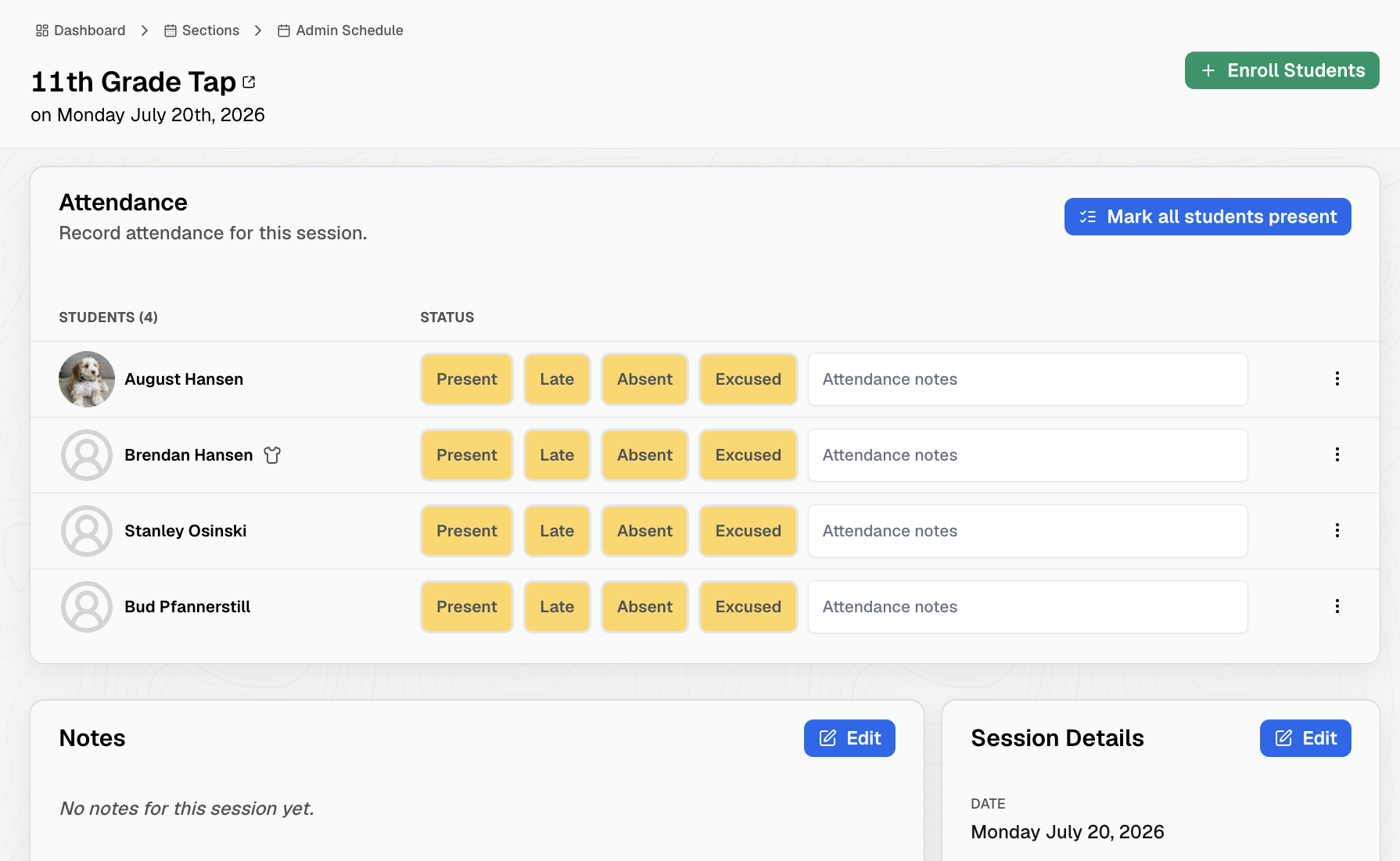This screenshot has width=1400, height=861.
Task: Go to Dashboard breadcrumb
Action: (81, 30)
